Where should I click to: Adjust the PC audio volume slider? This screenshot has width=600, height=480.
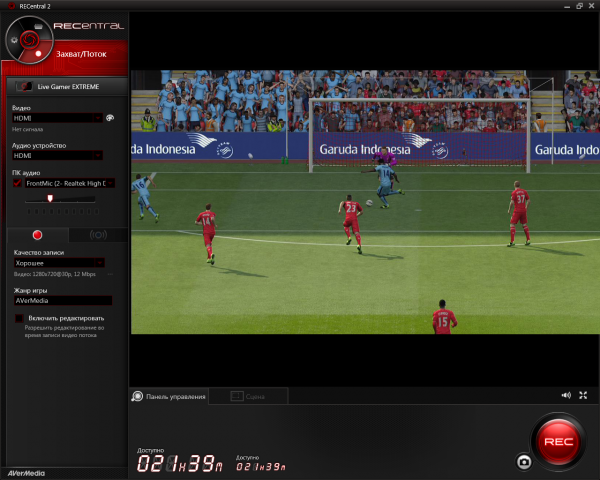pyautogui.click(x=50, y=198)
